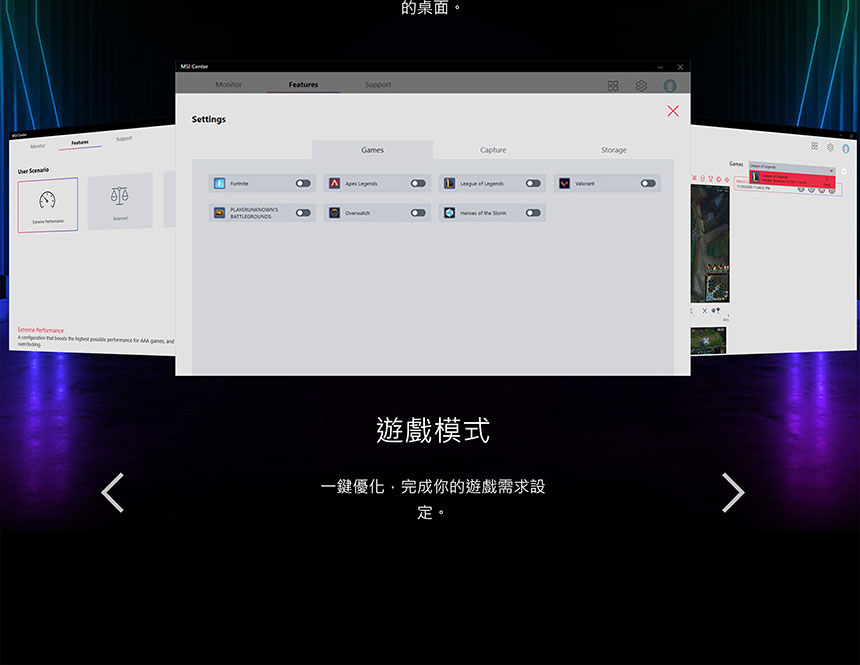Enable the Heroes of the Storm switch
Screen dimensions: 860x665
pyautogui.click(x=533, y=213)
